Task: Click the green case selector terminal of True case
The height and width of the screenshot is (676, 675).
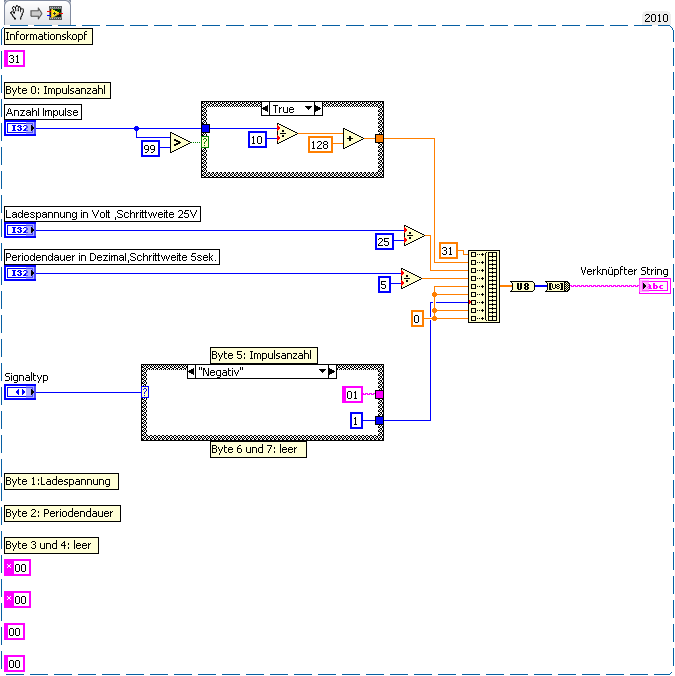Action: click(x=205, y=142)
